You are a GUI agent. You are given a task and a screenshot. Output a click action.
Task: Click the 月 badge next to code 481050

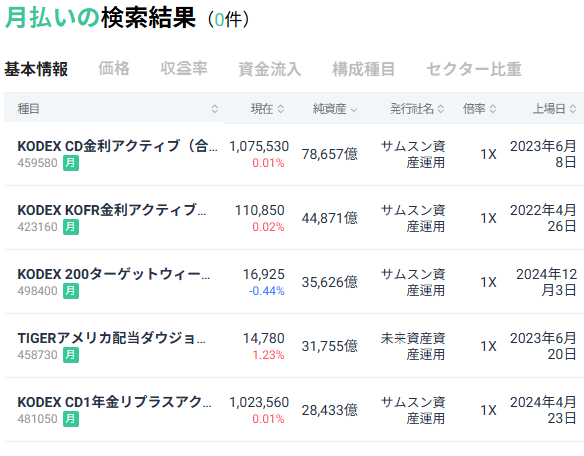click(71, 419)
